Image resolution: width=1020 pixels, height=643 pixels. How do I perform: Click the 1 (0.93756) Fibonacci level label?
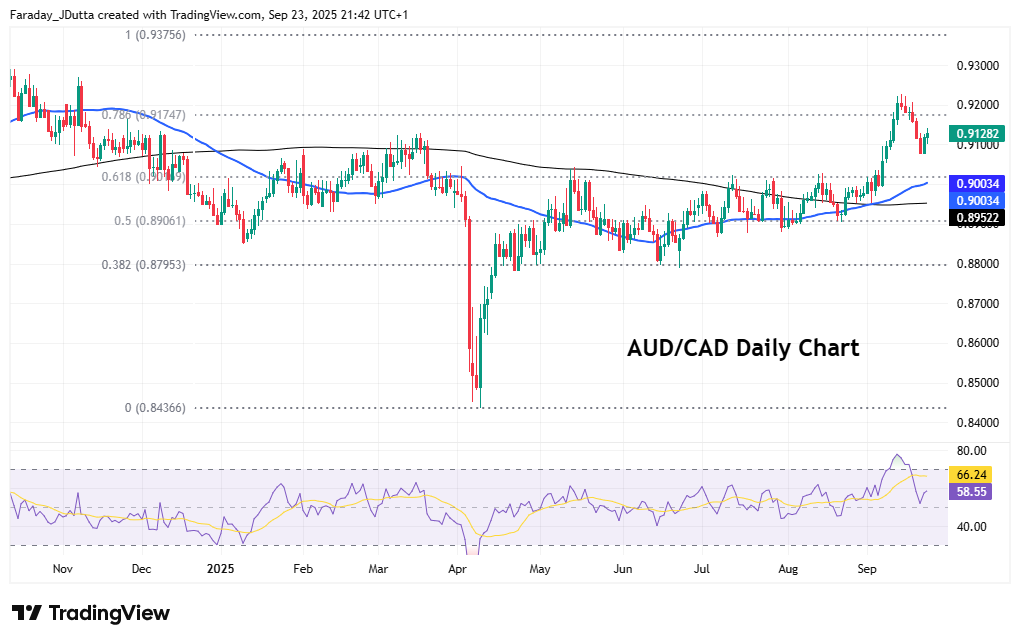(156, 35)
